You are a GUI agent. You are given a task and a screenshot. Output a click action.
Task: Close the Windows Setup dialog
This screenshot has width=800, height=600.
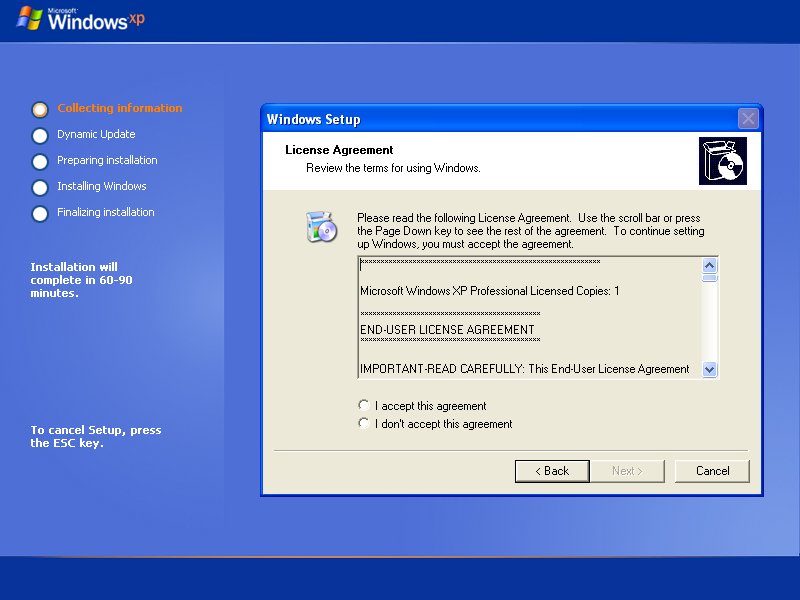(x=748, y=119)
